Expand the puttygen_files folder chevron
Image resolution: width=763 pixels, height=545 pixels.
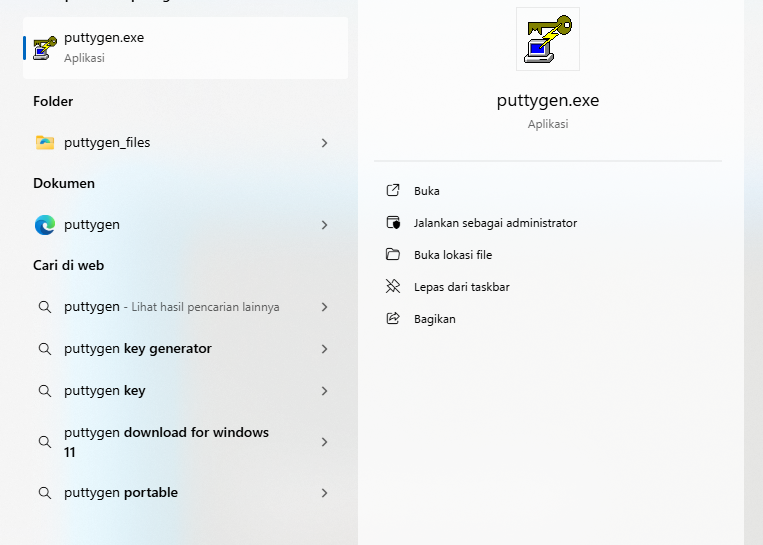[324, 143]
